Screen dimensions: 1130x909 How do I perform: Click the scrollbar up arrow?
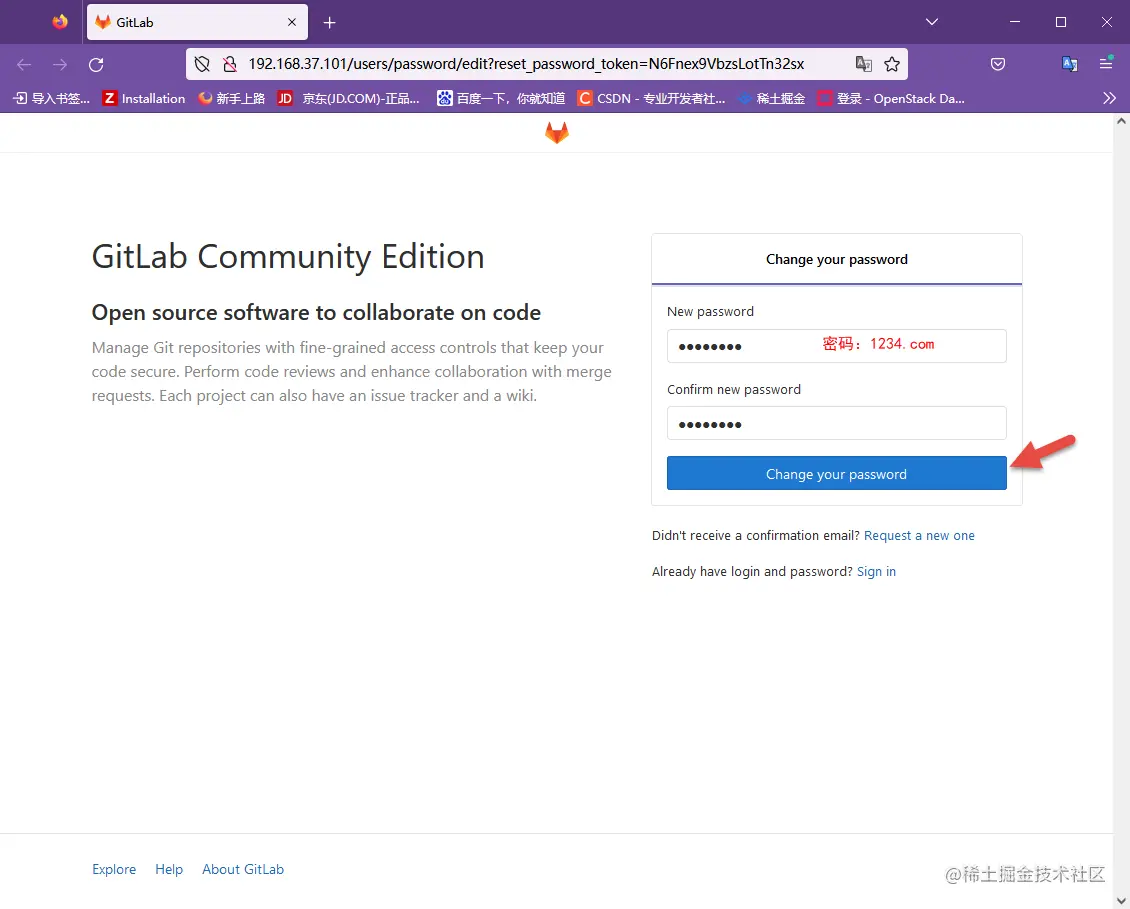click(x=1121, y=121)
